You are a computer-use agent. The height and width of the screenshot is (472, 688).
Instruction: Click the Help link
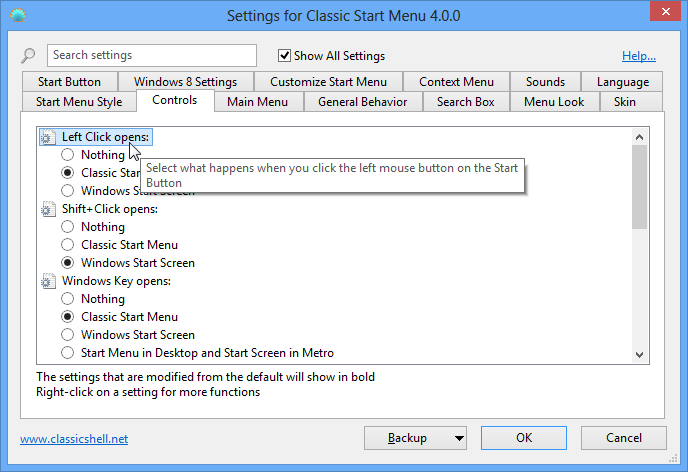(x=638, y=56)
